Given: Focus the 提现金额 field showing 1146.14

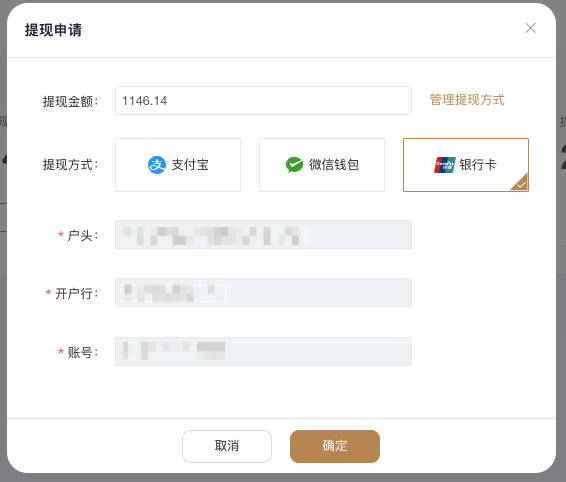Looking at the screenshot, I should click(x=263, y=100).
